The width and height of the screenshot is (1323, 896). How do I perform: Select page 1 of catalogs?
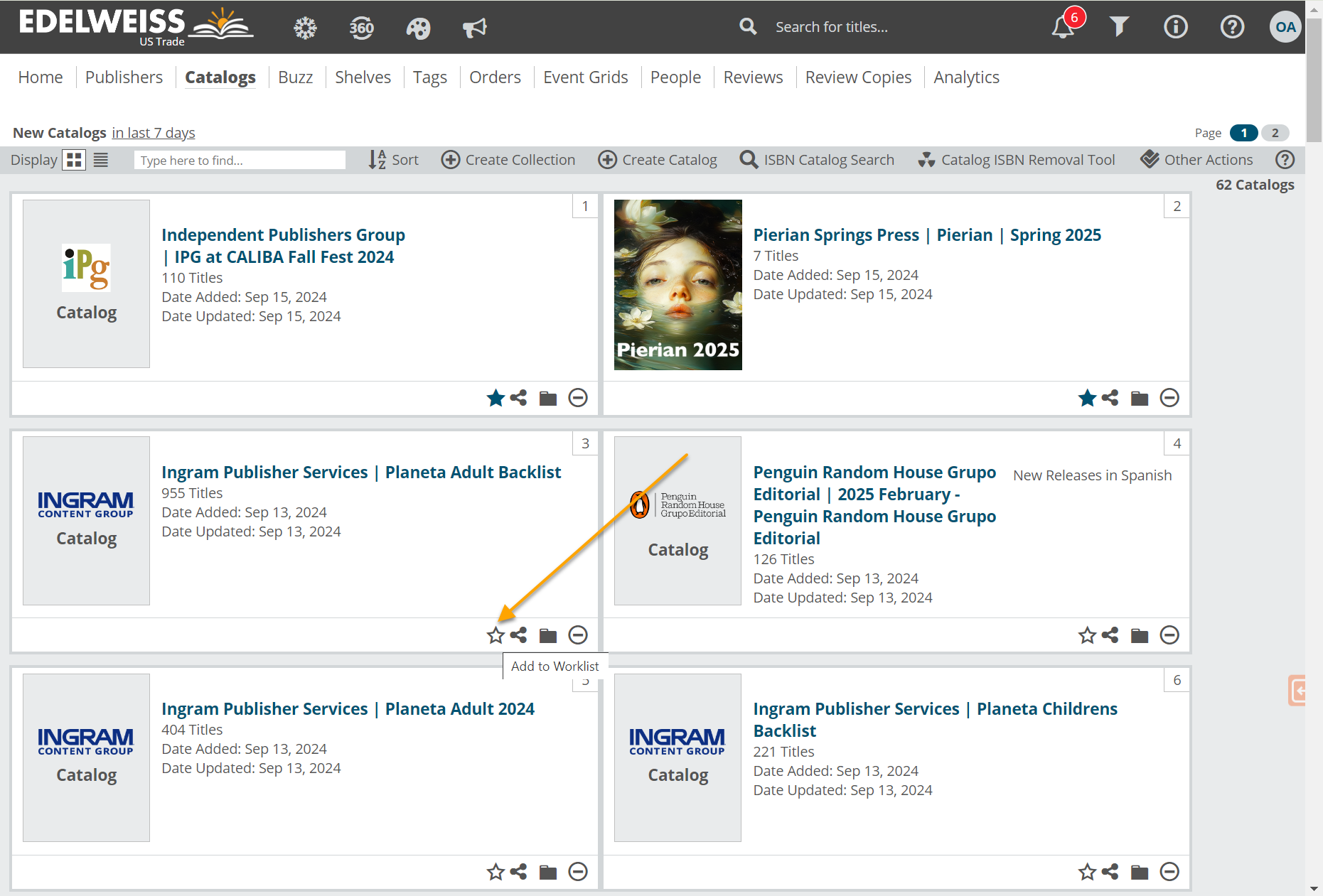click(1244, 133)
